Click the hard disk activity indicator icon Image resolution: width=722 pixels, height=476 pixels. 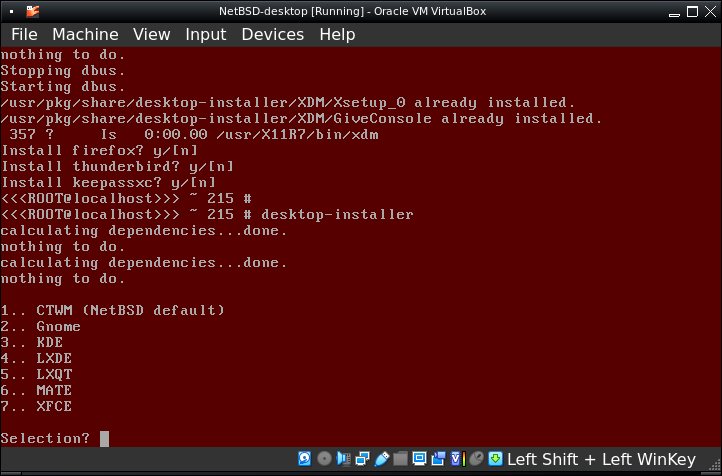[x=306, y=459]
